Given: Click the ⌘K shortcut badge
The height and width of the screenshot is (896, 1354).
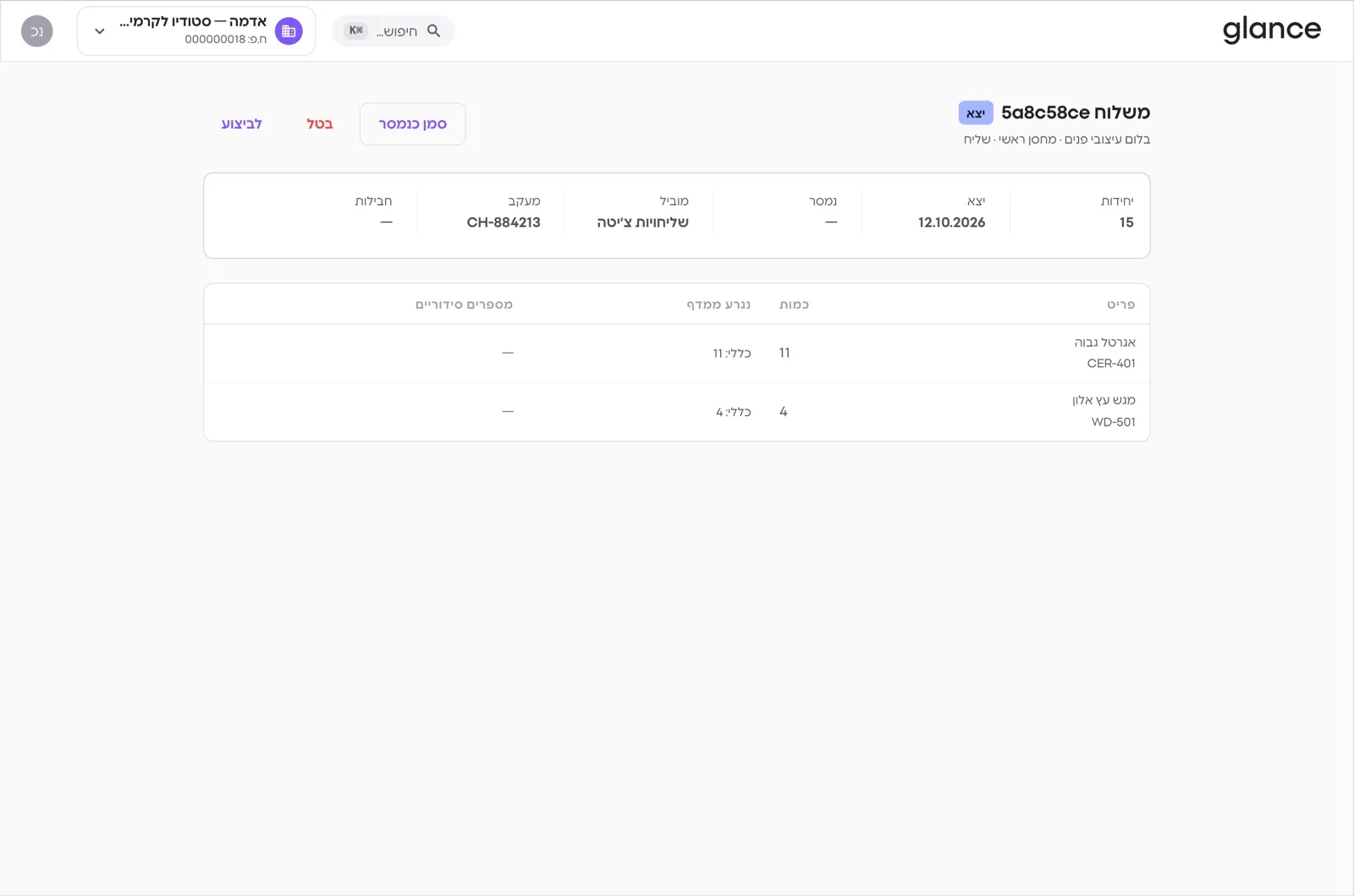Looking at the screenshot, I should tap(356, 30).
